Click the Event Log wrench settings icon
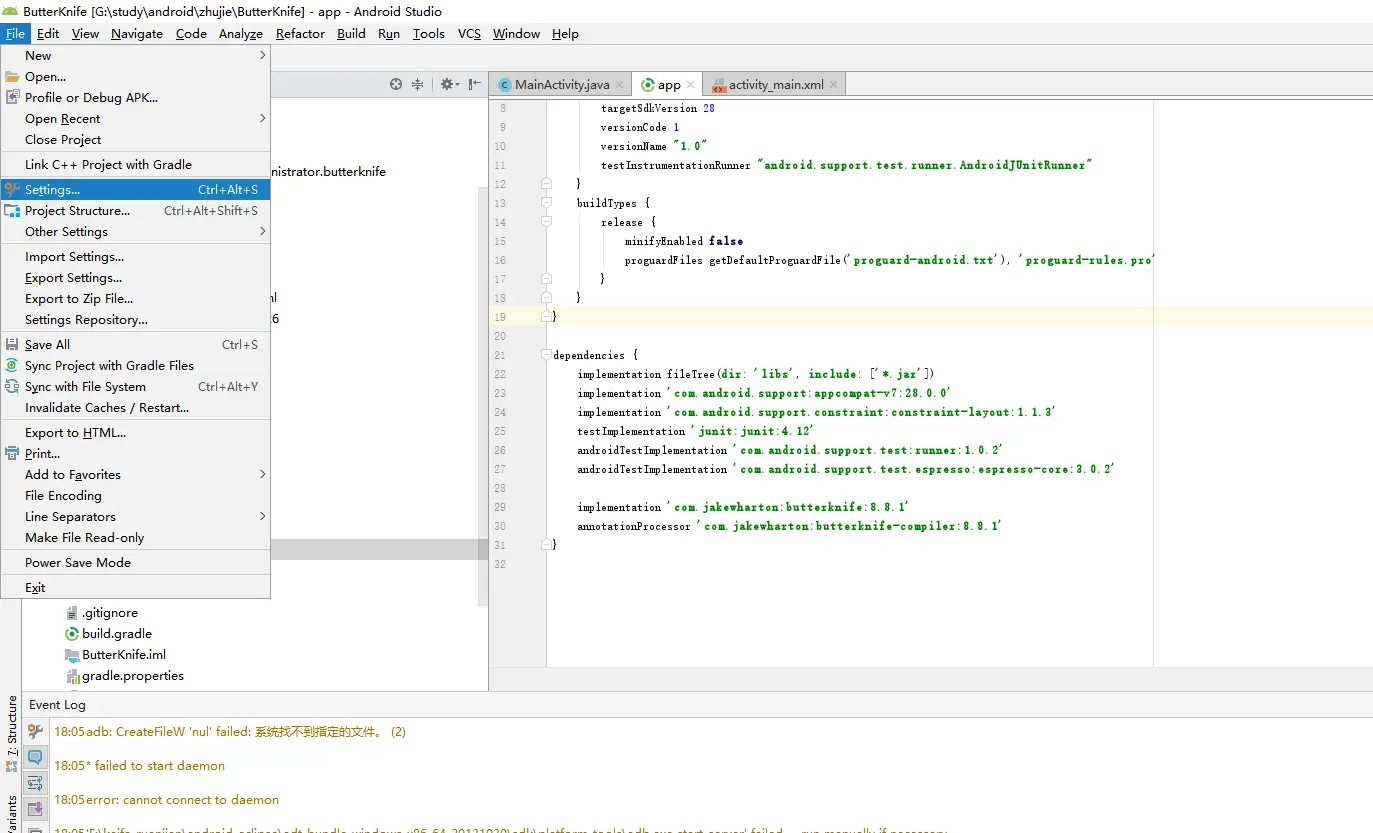Image resolution: width=1373 pixels, height=833 pixels. click(x=35, y=731)
